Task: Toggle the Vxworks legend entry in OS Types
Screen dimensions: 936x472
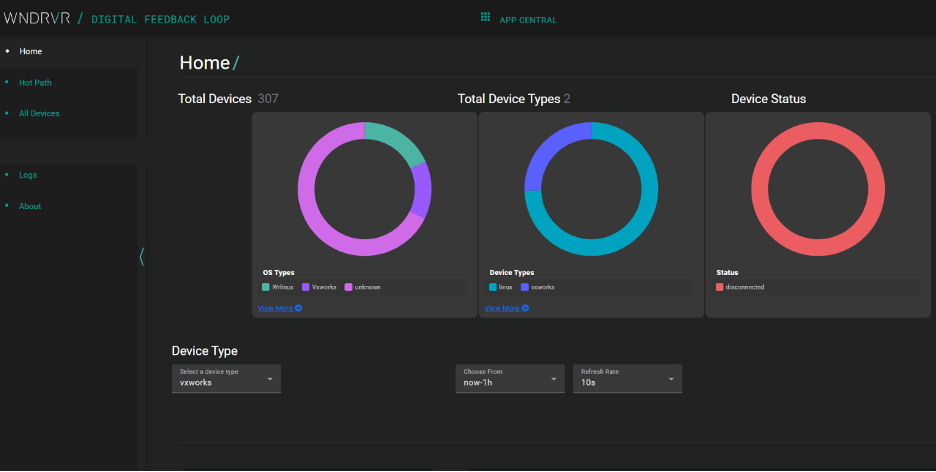Action: [322, 287]
